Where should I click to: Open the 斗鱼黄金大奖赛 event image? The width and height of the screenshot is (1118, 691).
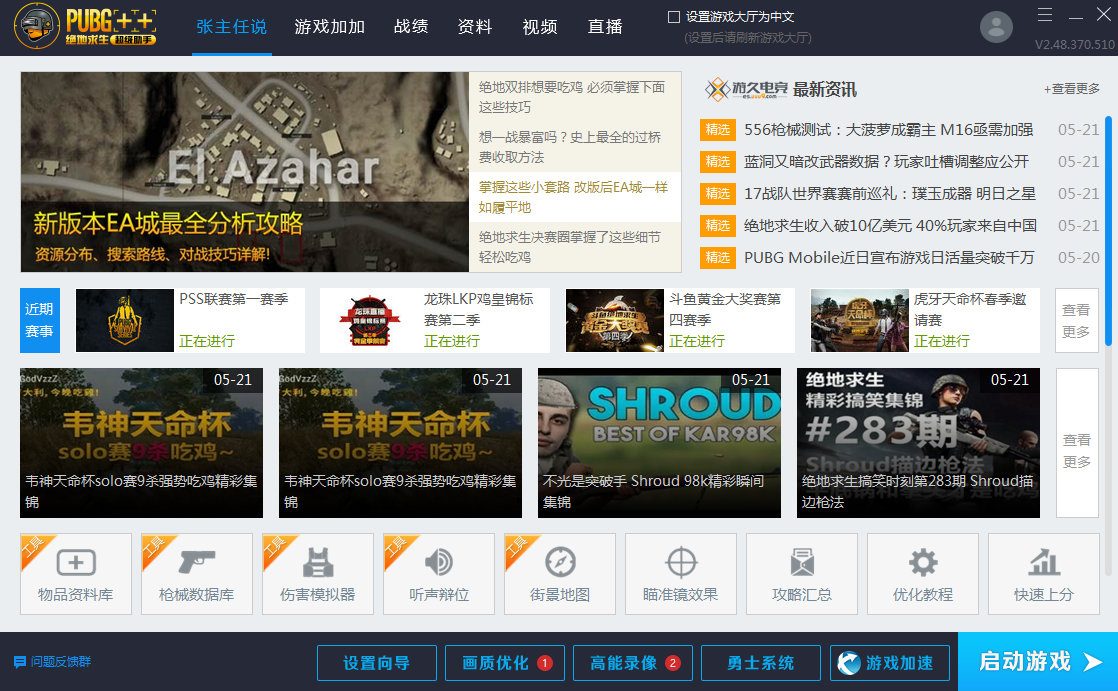[x=615, y=320]
